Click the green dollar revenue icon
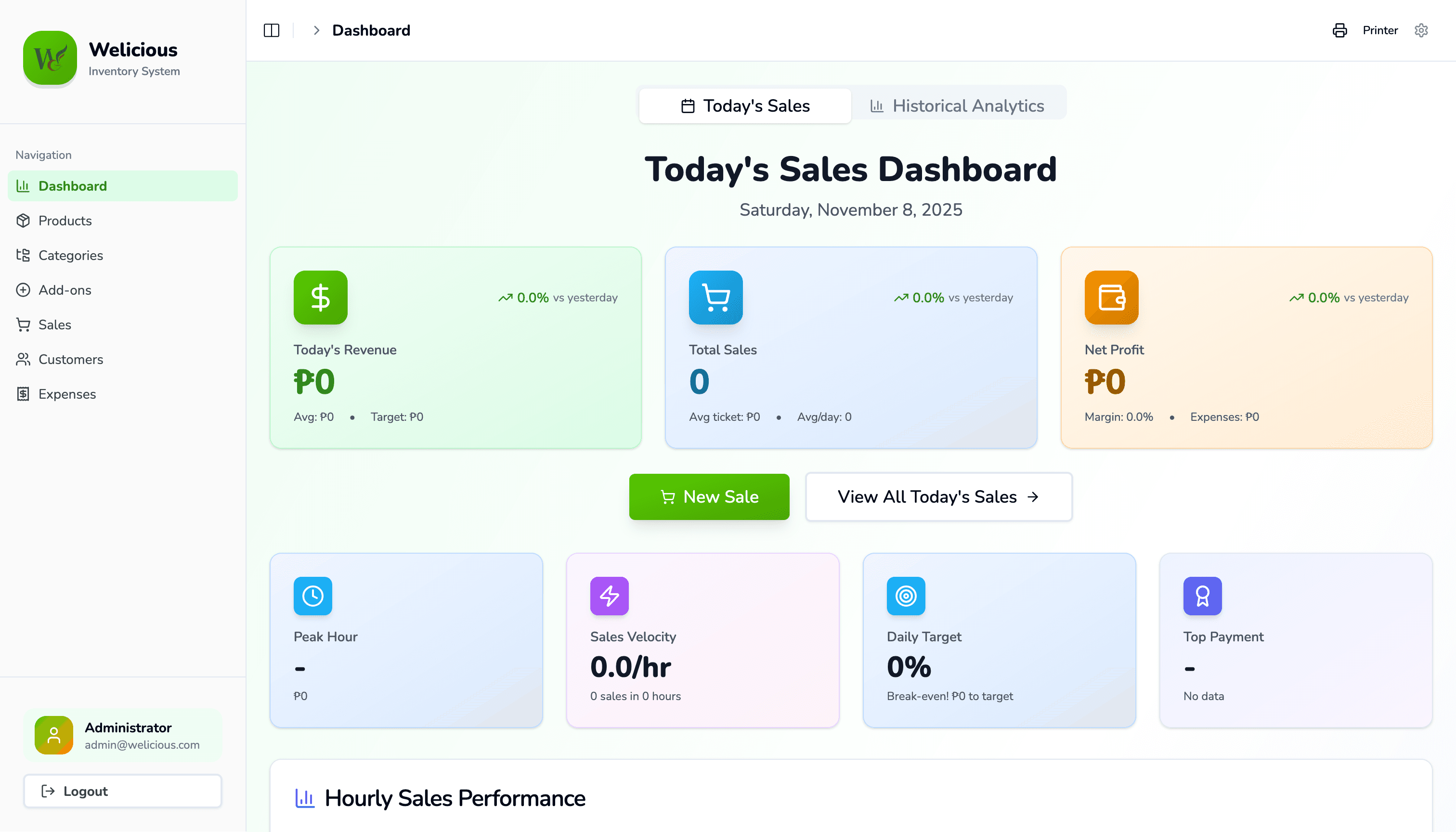The image size is (1456, 832). (x=320, y=297)
